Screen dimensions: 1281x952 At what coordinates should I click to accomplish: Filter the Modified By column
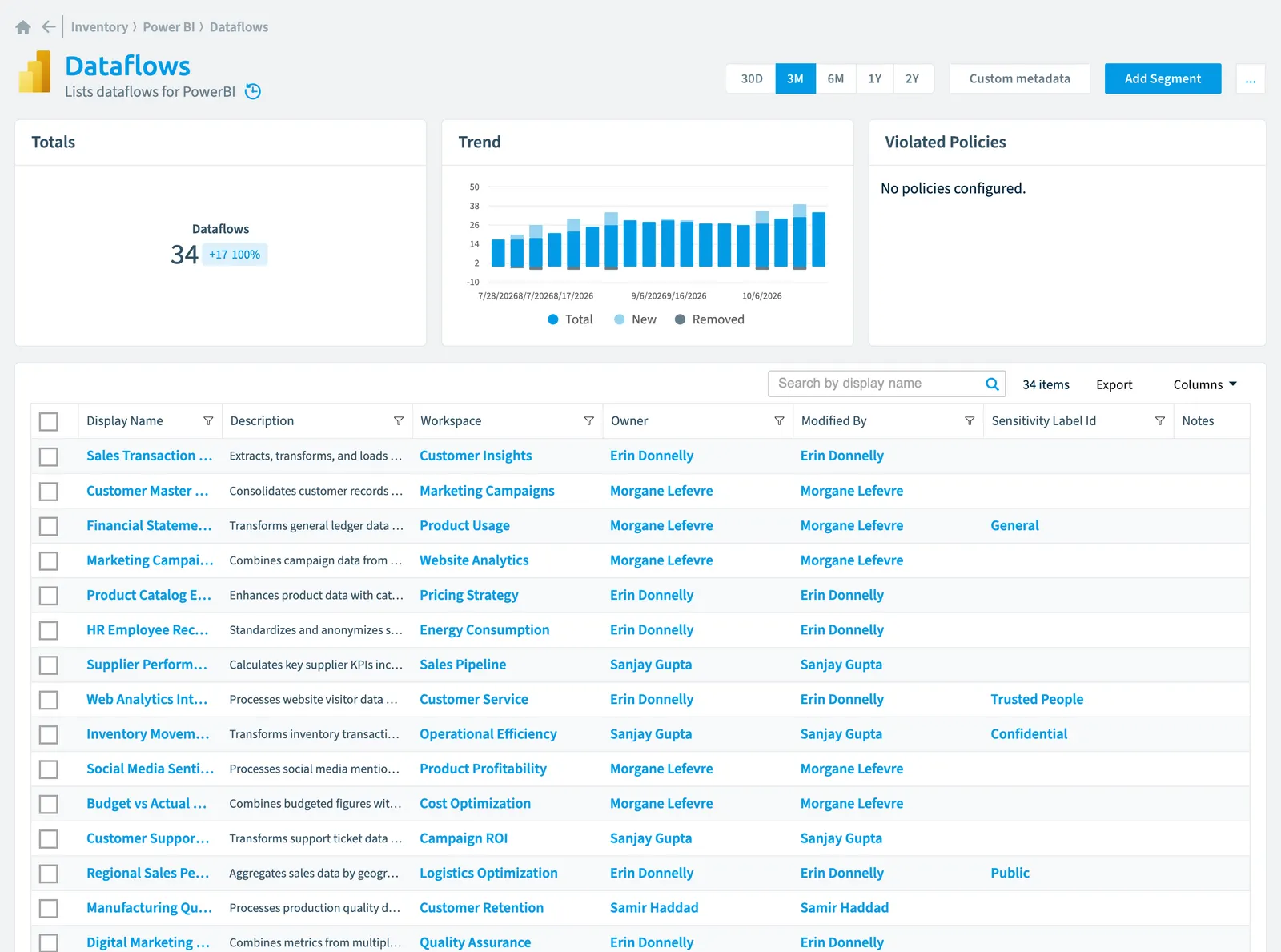[970, 421]
